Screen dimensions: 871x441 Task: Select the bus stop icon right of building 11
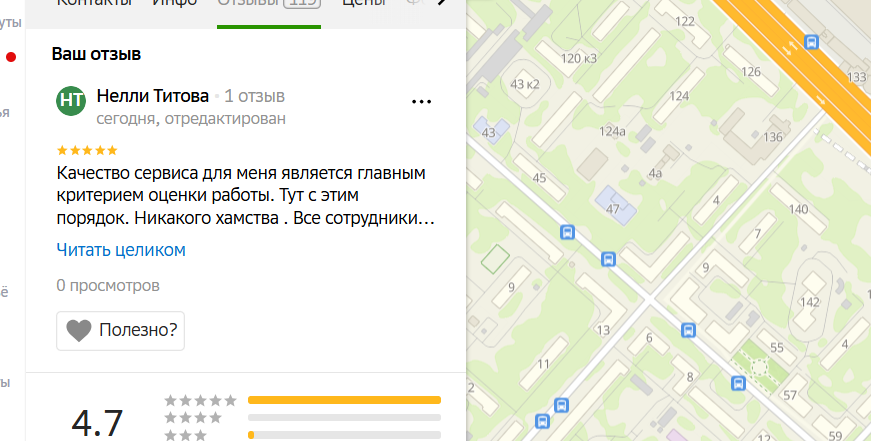coord(561,405)
